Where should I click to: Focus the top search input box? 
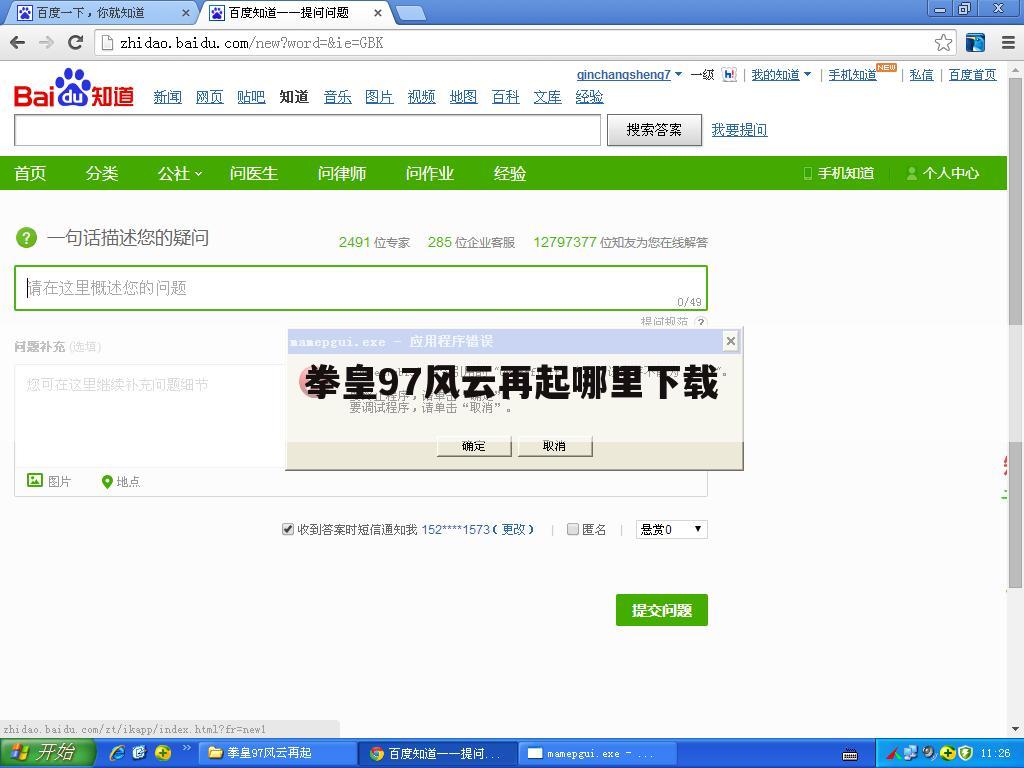coord(307,130)
